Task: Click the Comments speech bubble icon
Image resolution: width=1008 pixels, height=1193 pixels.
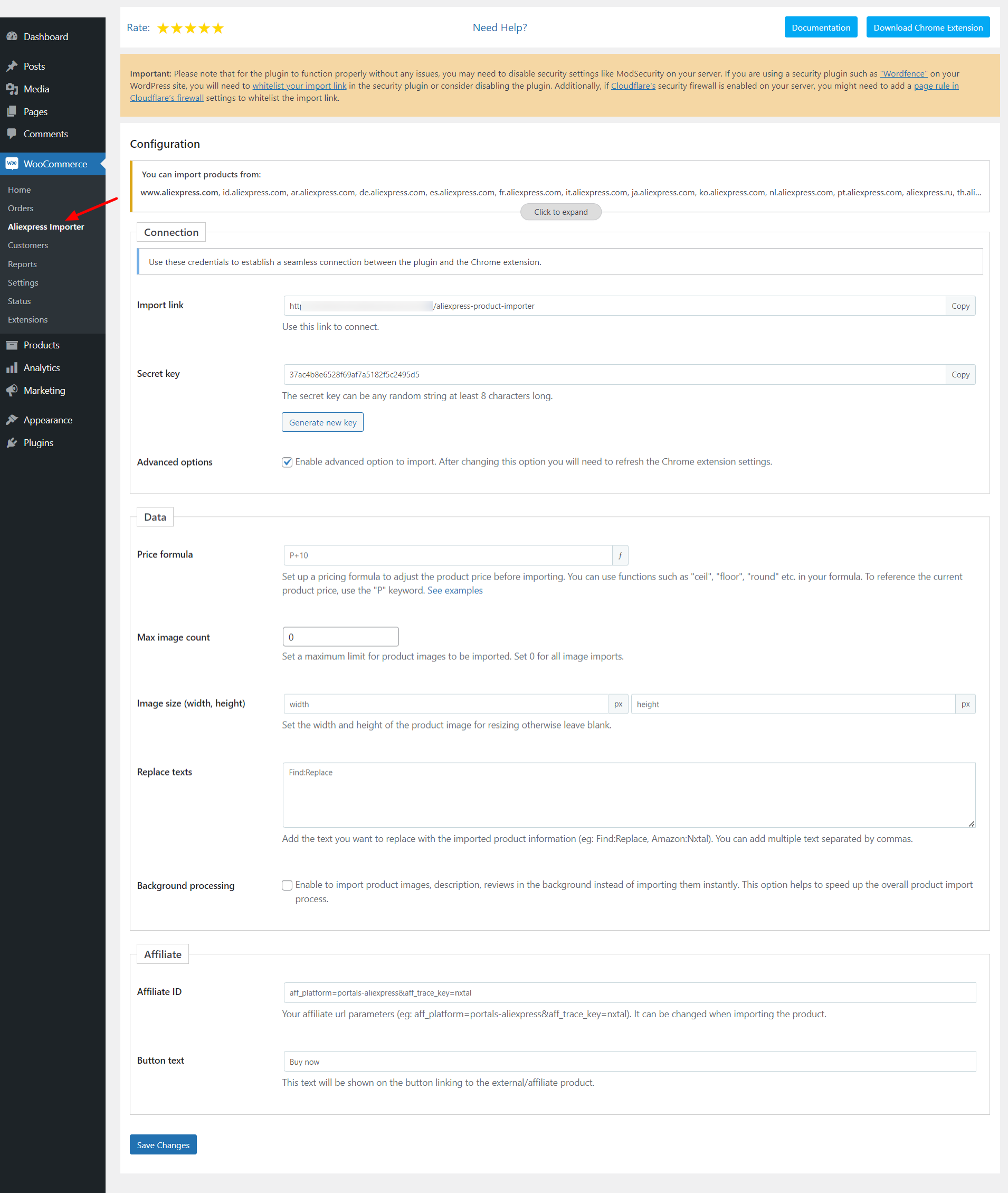Action: click(12, 134)
